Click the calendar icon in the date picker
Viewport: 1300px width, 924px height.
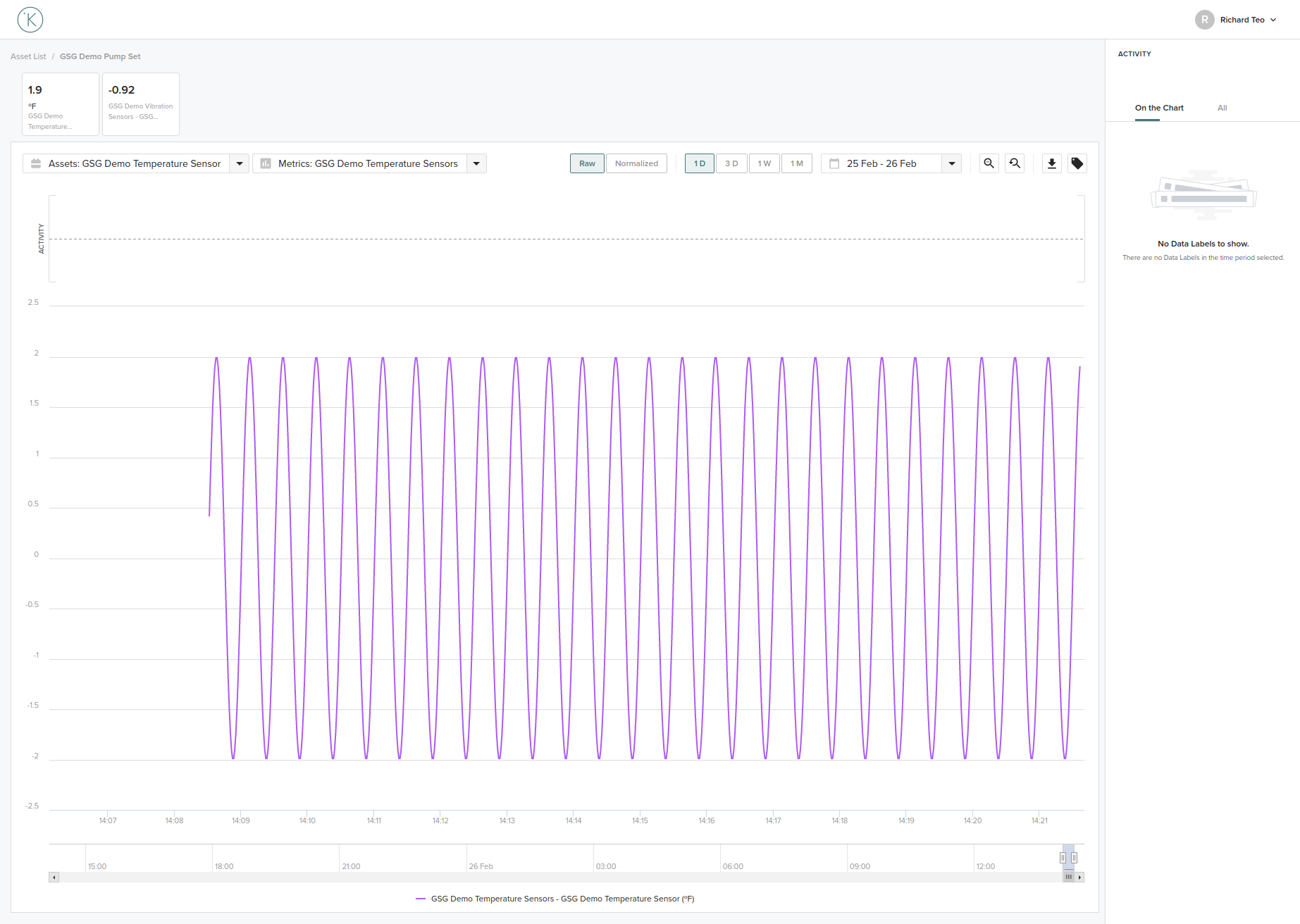(x=834, y=163)
